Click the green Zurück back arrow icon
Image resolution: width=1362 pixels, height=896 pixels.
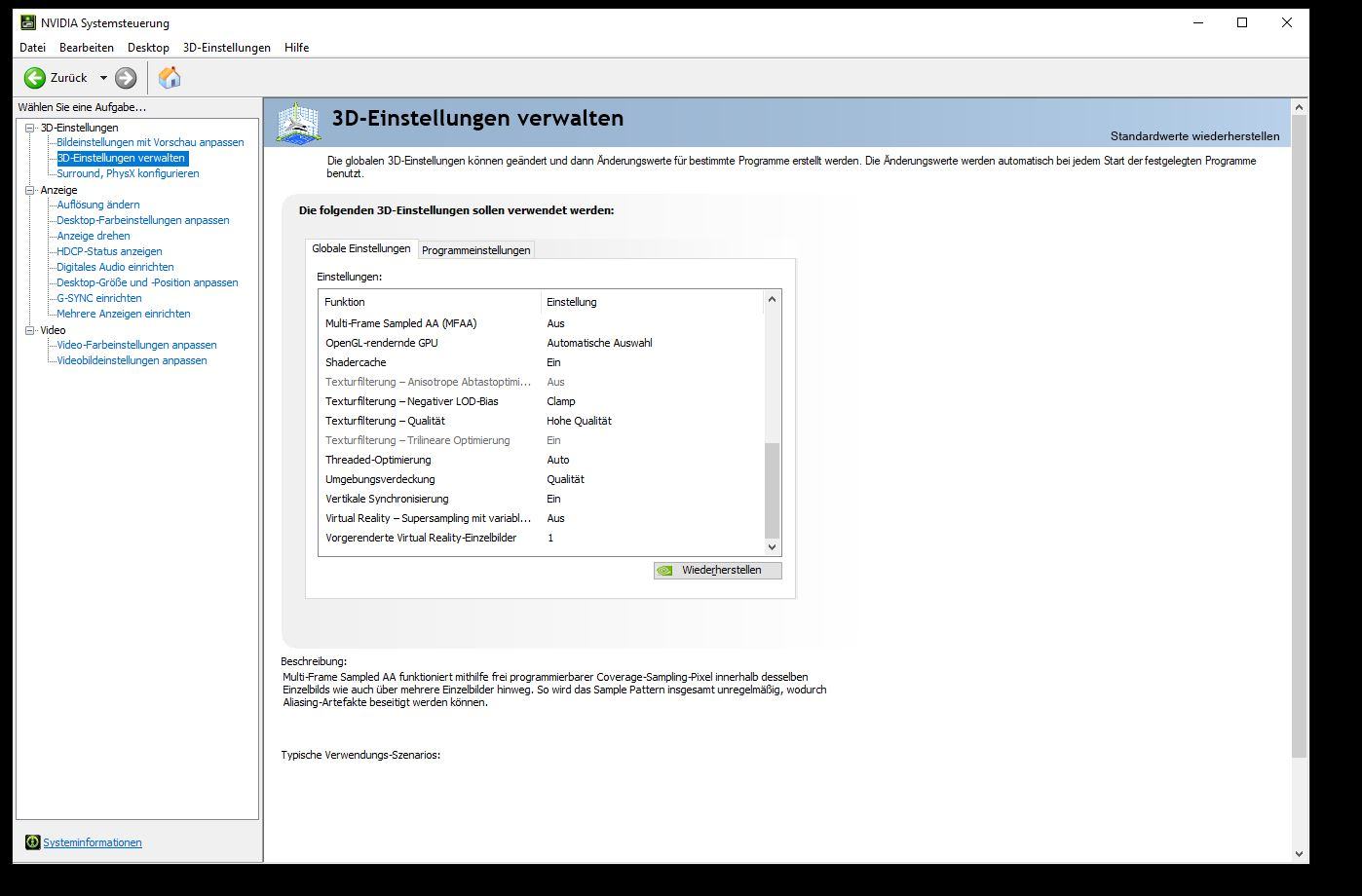coord(35,78)
